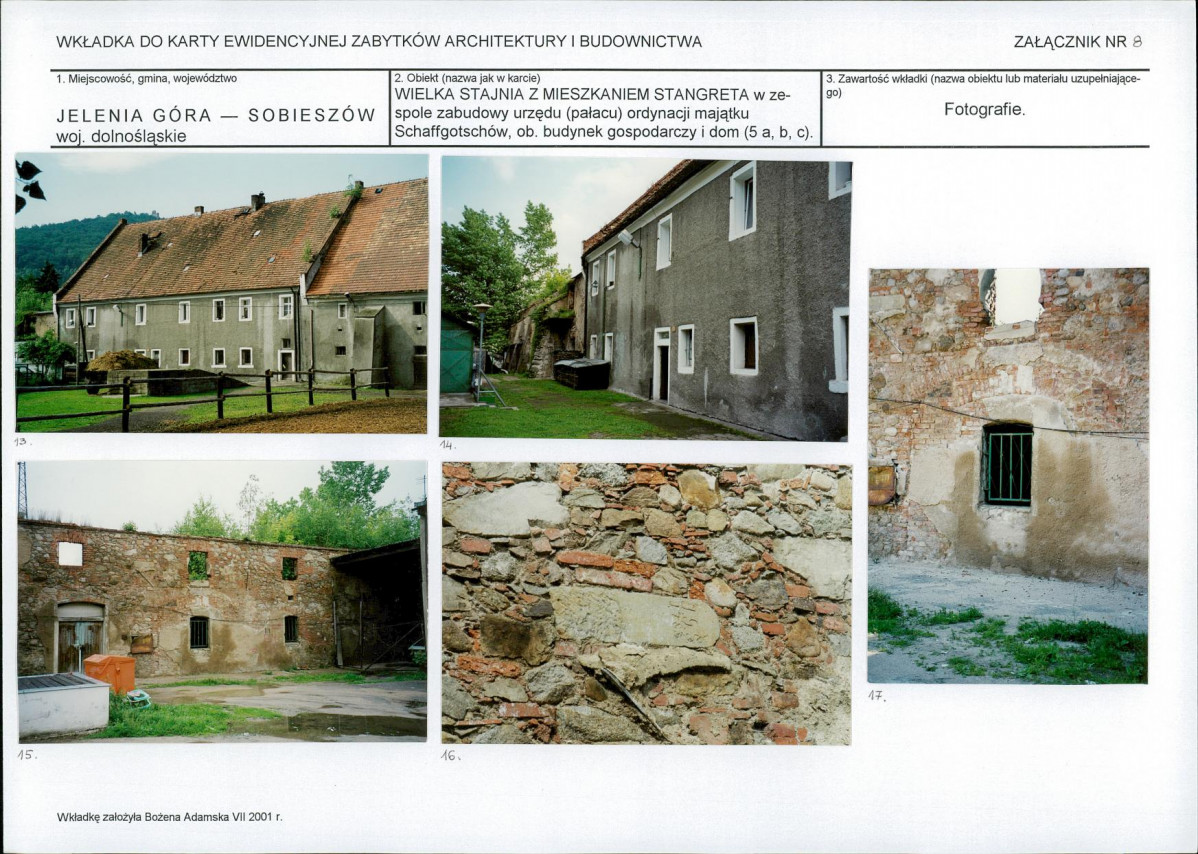1198x854 pixels.
Task: Click the handwritten caption number '17.'
Action: 877,696
